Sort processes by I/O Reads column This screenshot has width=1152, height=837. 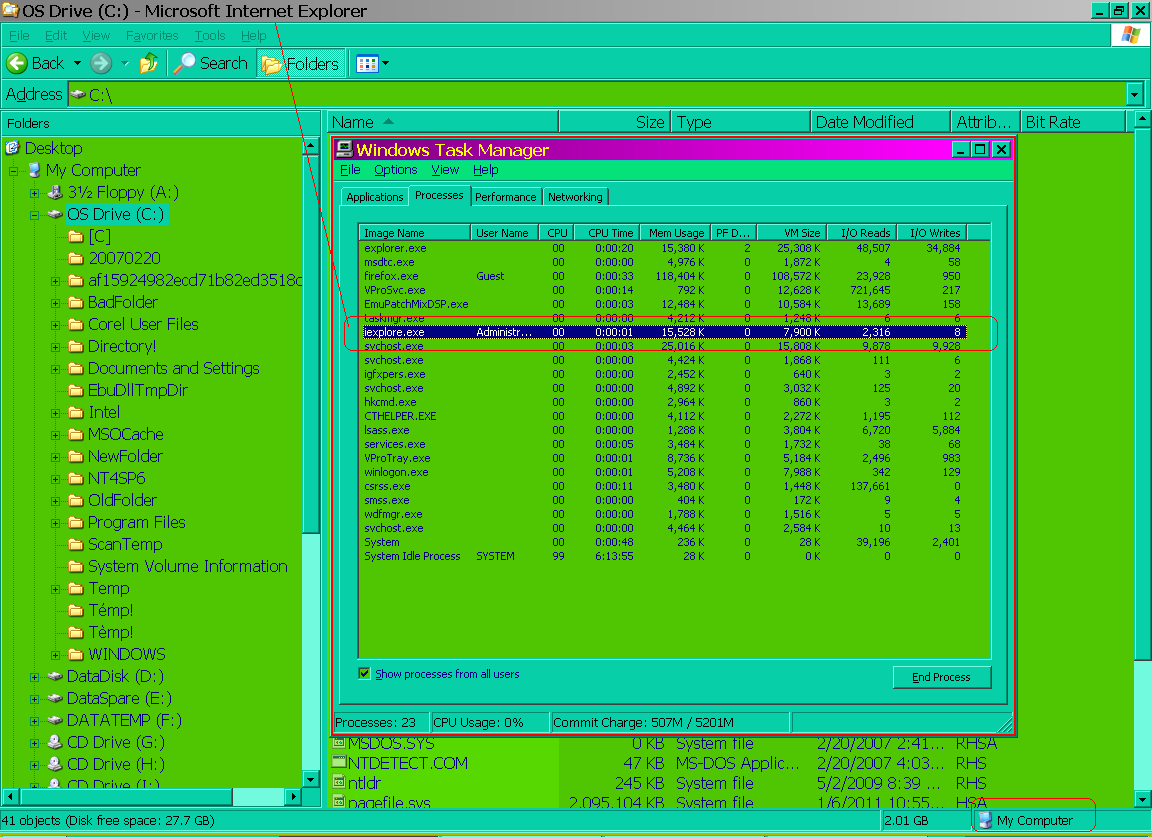(x=862, y=233)
